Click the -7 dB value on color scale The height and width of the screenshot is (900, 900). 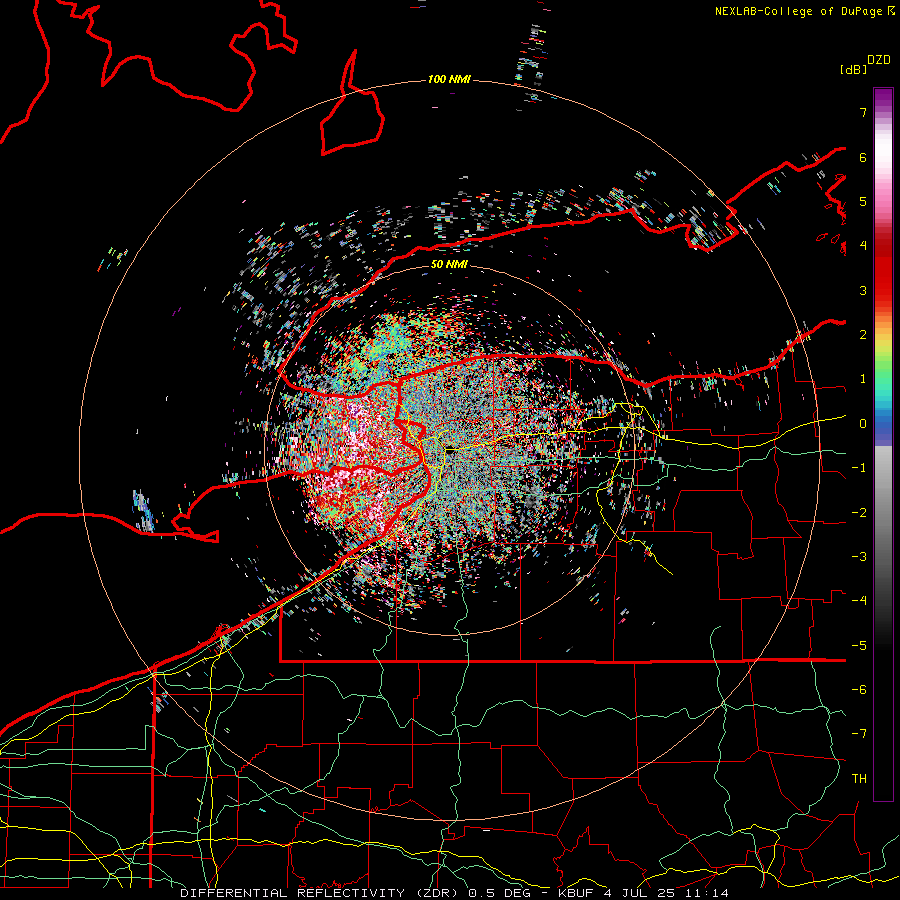[x=859, y=734]
